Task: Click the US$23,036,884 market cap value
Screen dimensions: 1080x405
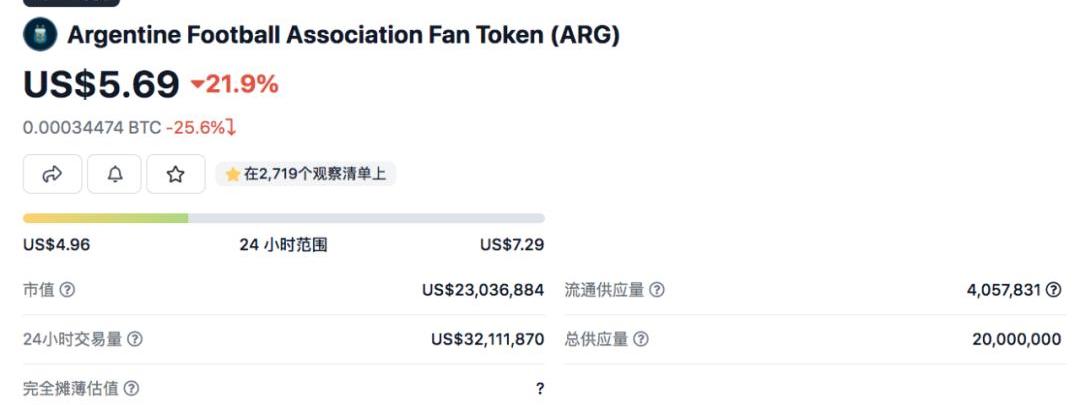Action: (483, 290)
